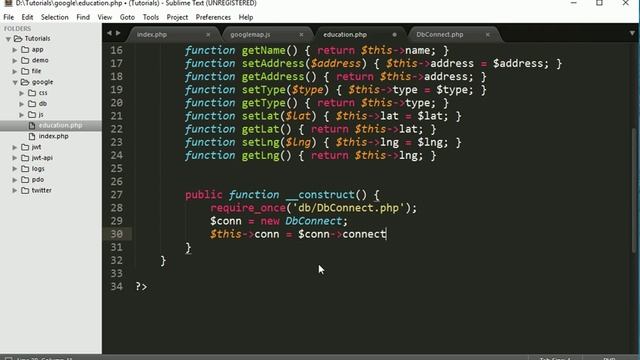Open the Project menu
Viewport: 640px width, 360px height.
(177, 17)
